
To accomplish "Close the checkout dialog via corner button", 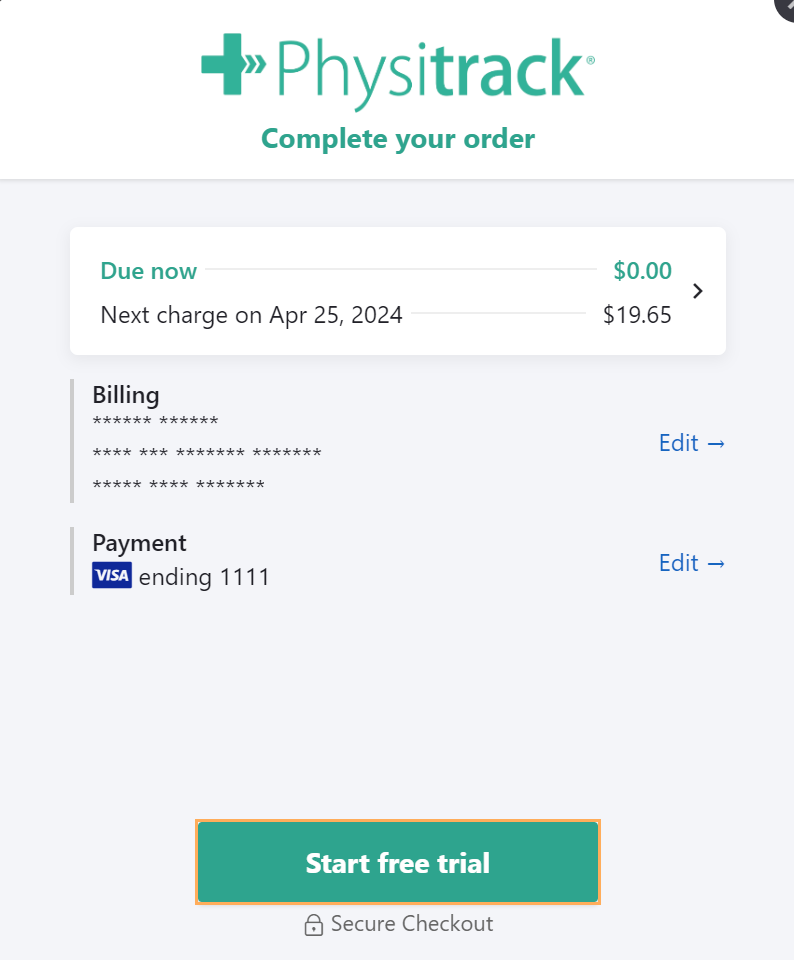I will (x=785, y=7).
